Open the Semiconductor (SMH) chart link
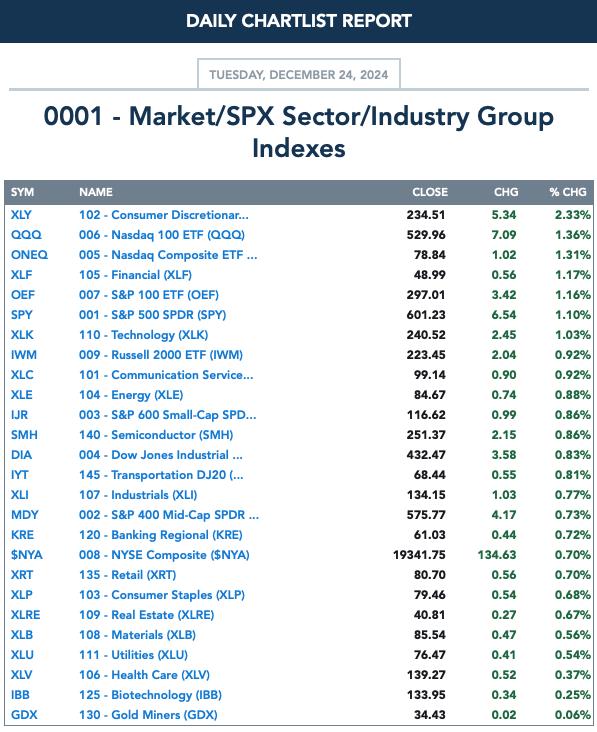597x732 pixels. pyautogui.click(x=156, y=435)
